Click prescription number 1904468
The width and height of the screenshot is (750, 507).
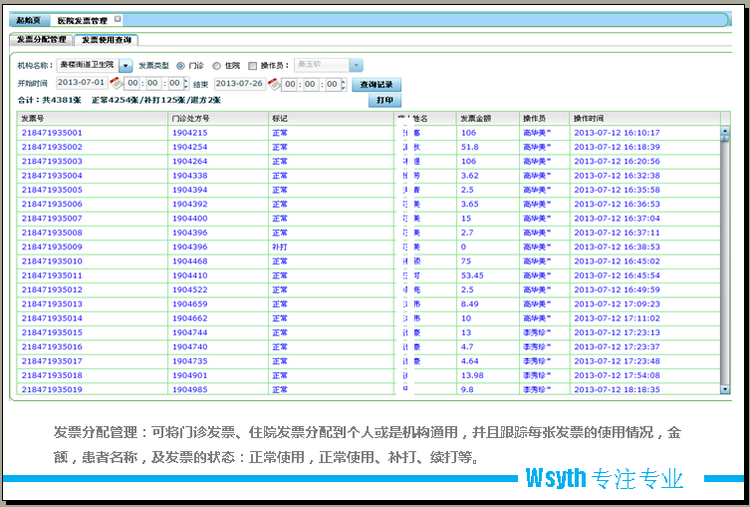pos(190,261)
